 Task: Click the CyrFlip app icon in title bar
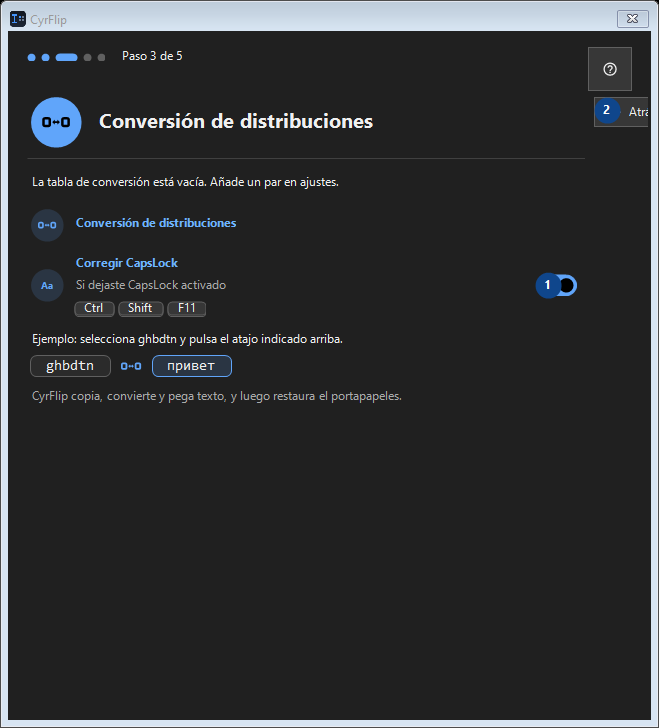18,19
